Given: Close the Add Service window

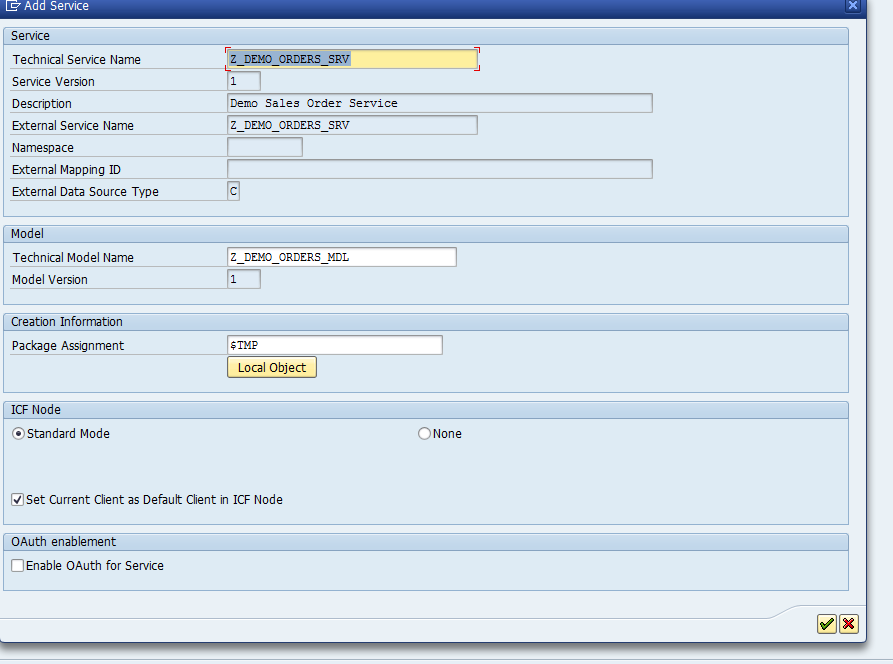Looking at the screenshot, I should [x=852, y=6].
